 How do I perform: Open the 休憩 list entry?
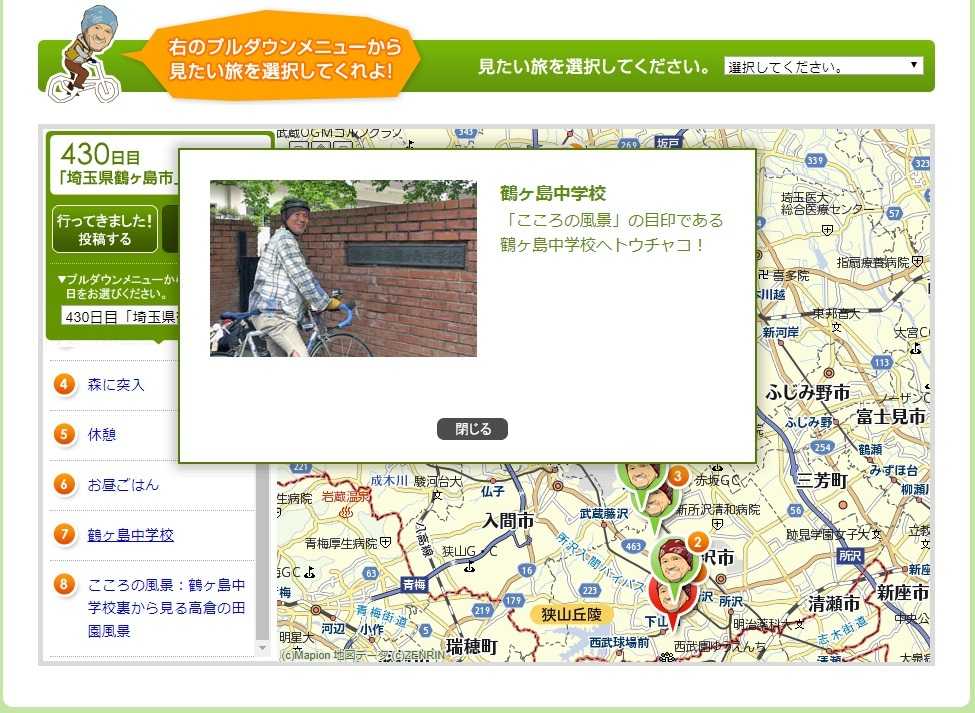point(102,435)
